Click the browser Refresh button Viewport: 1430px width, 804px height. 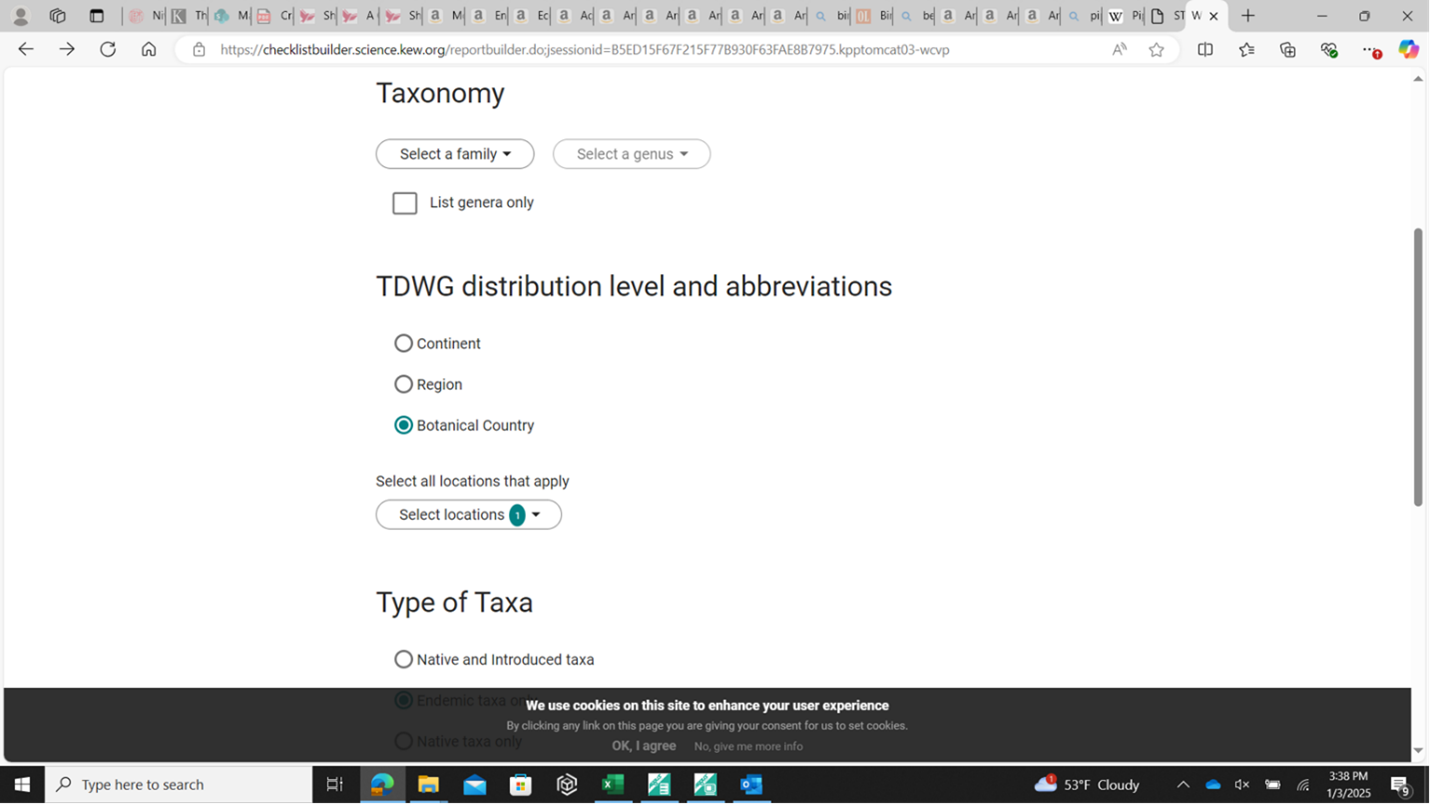tap(107, 49)
